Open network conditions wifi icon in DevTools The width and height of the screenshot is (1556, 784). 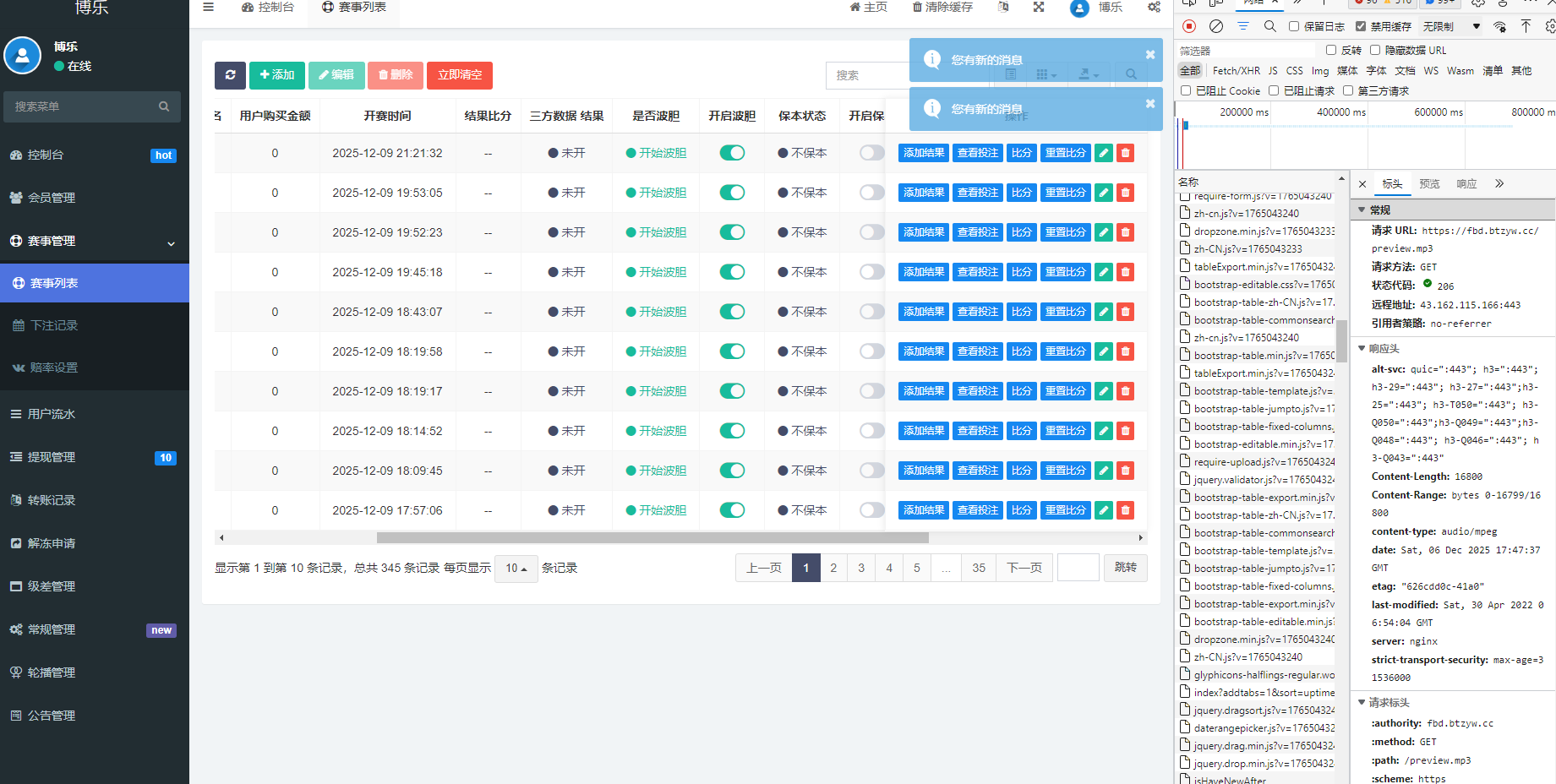[x=1500, y=26]
